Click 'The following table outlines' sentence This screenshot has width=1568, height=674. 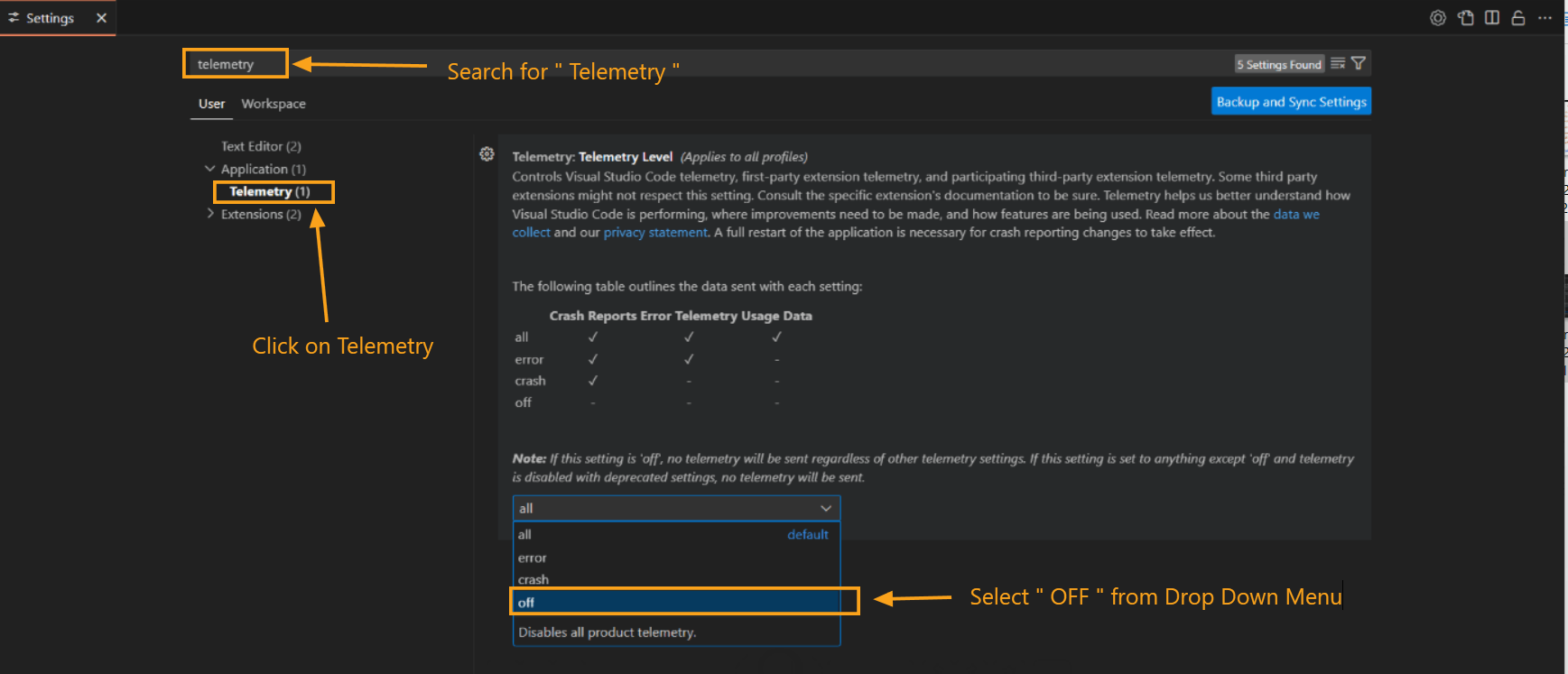[687, 286]
